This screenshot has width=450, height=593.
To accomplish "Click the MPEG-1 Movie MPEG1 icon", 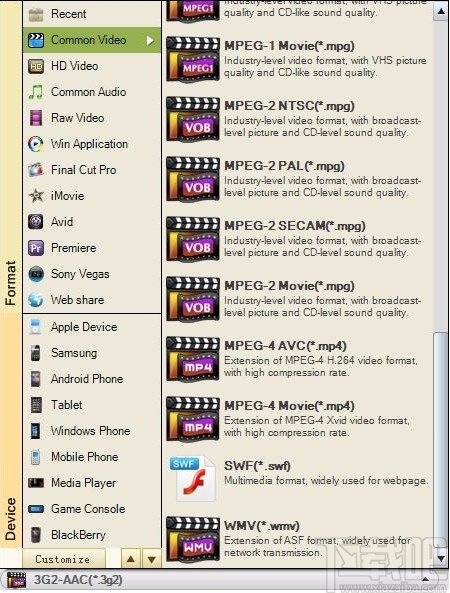I will pos(193,59).
